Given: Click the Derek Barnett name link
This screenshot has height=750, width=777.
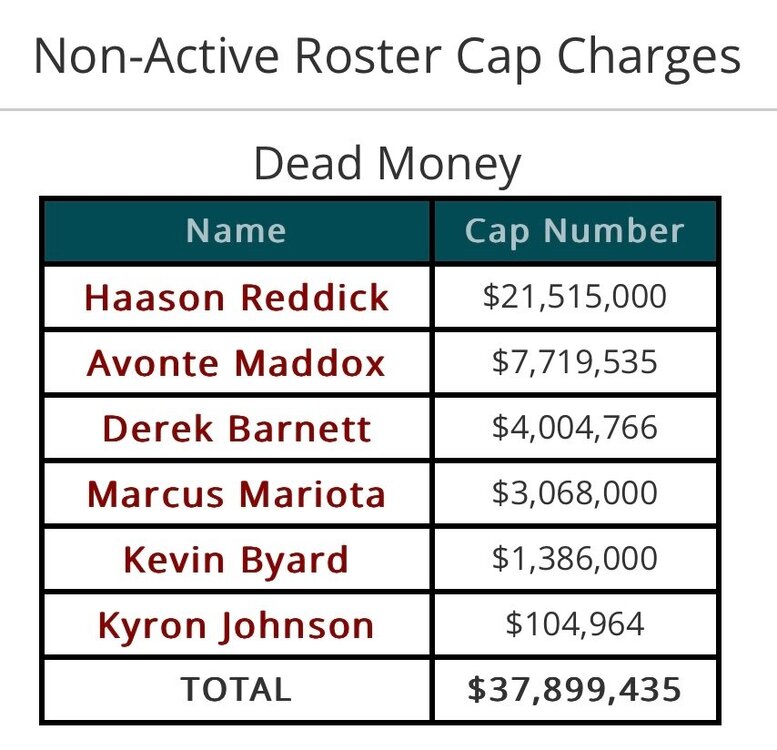Looking at the screenshot, I should coord(236,428).
